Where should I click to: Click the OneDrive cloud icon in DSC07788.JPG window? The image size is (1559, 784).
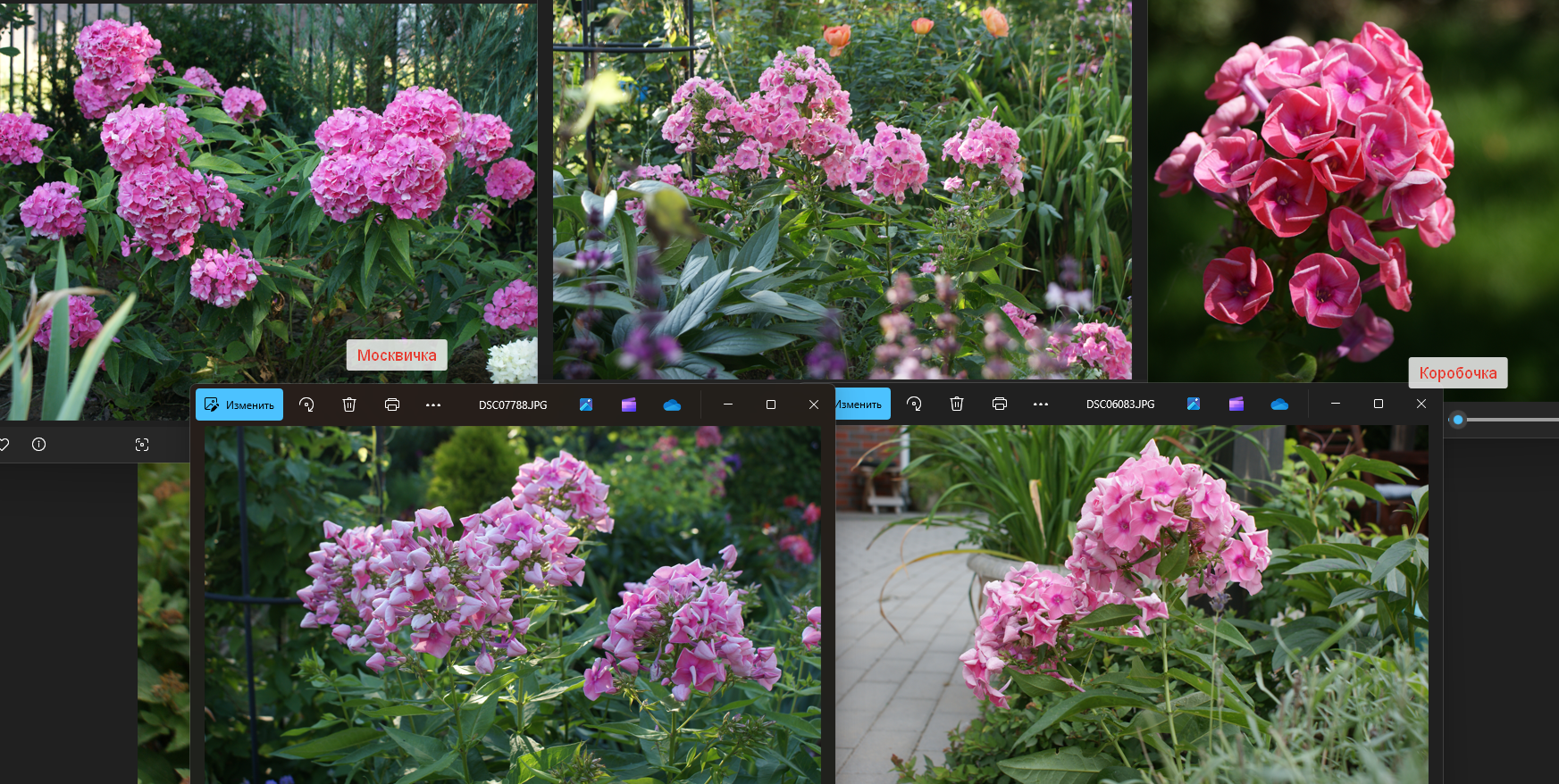[673, 405]
